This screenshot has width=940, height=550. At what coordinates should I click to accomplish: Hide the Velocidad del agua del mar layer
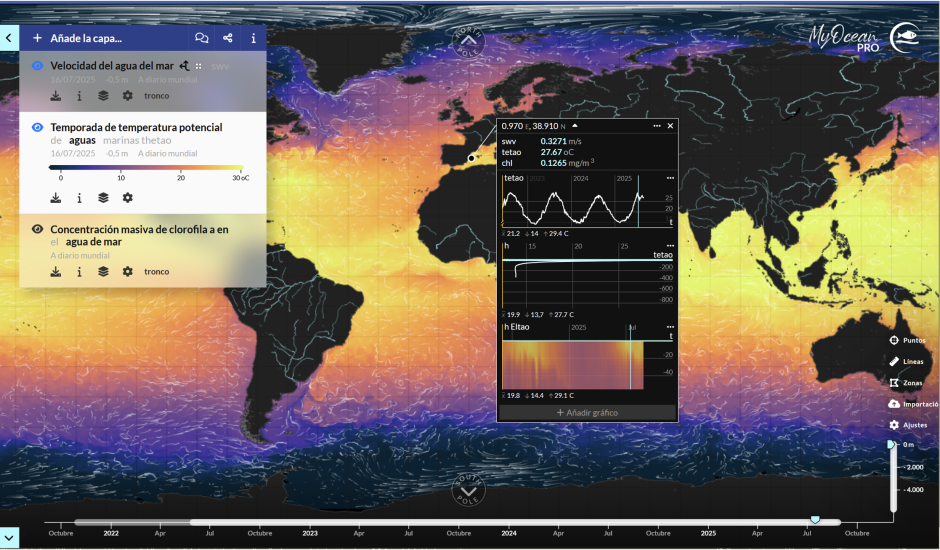click(x=37, y=66)
